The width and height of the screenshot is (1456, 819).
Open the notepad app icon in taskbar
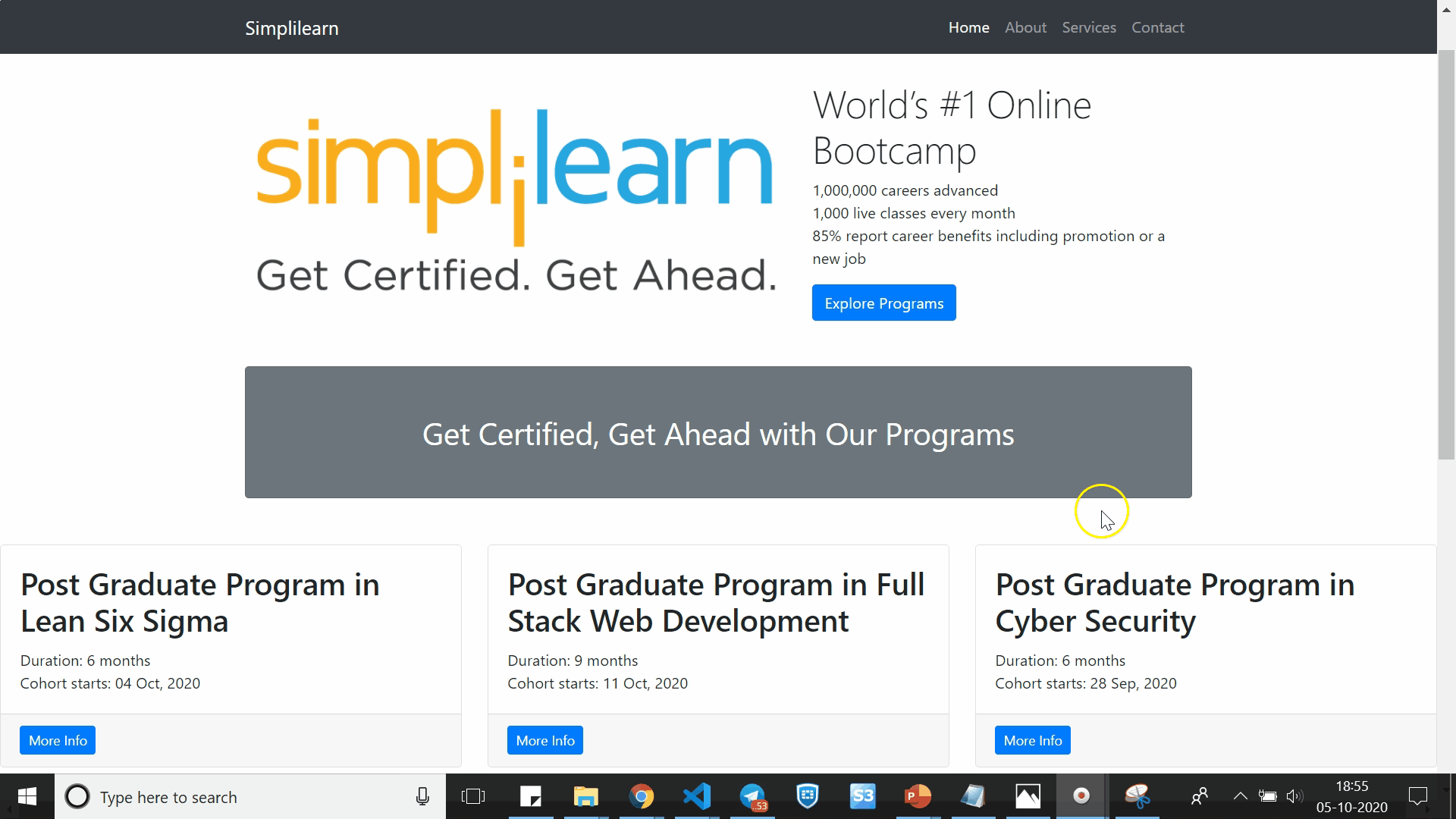point(973,796)
